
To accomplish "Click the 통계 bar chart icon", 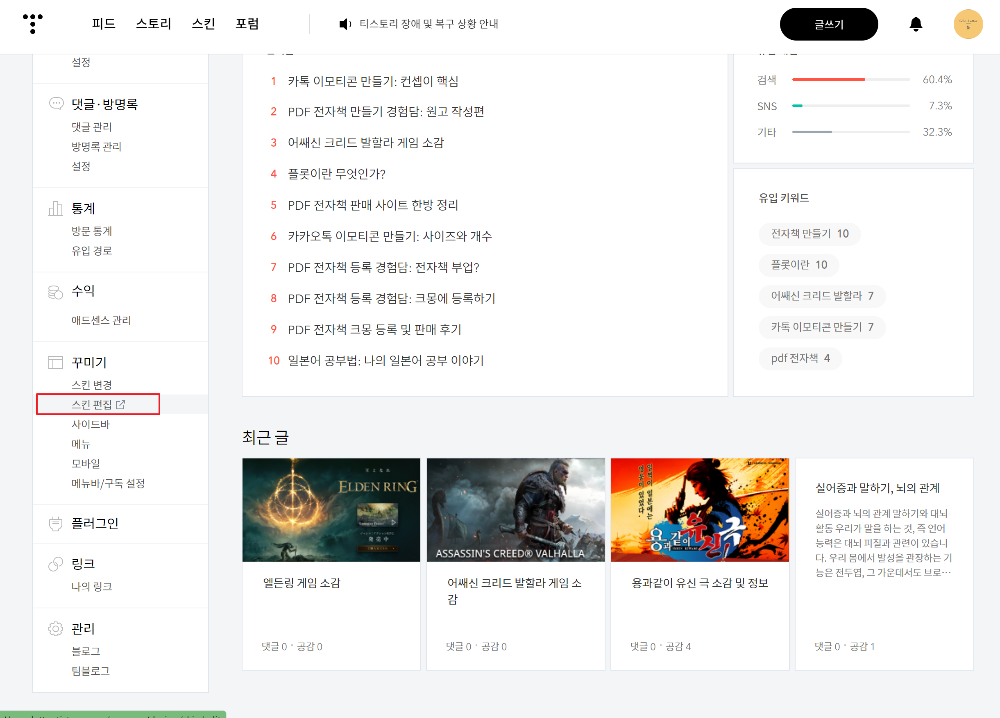I will [x=55, y=208].
